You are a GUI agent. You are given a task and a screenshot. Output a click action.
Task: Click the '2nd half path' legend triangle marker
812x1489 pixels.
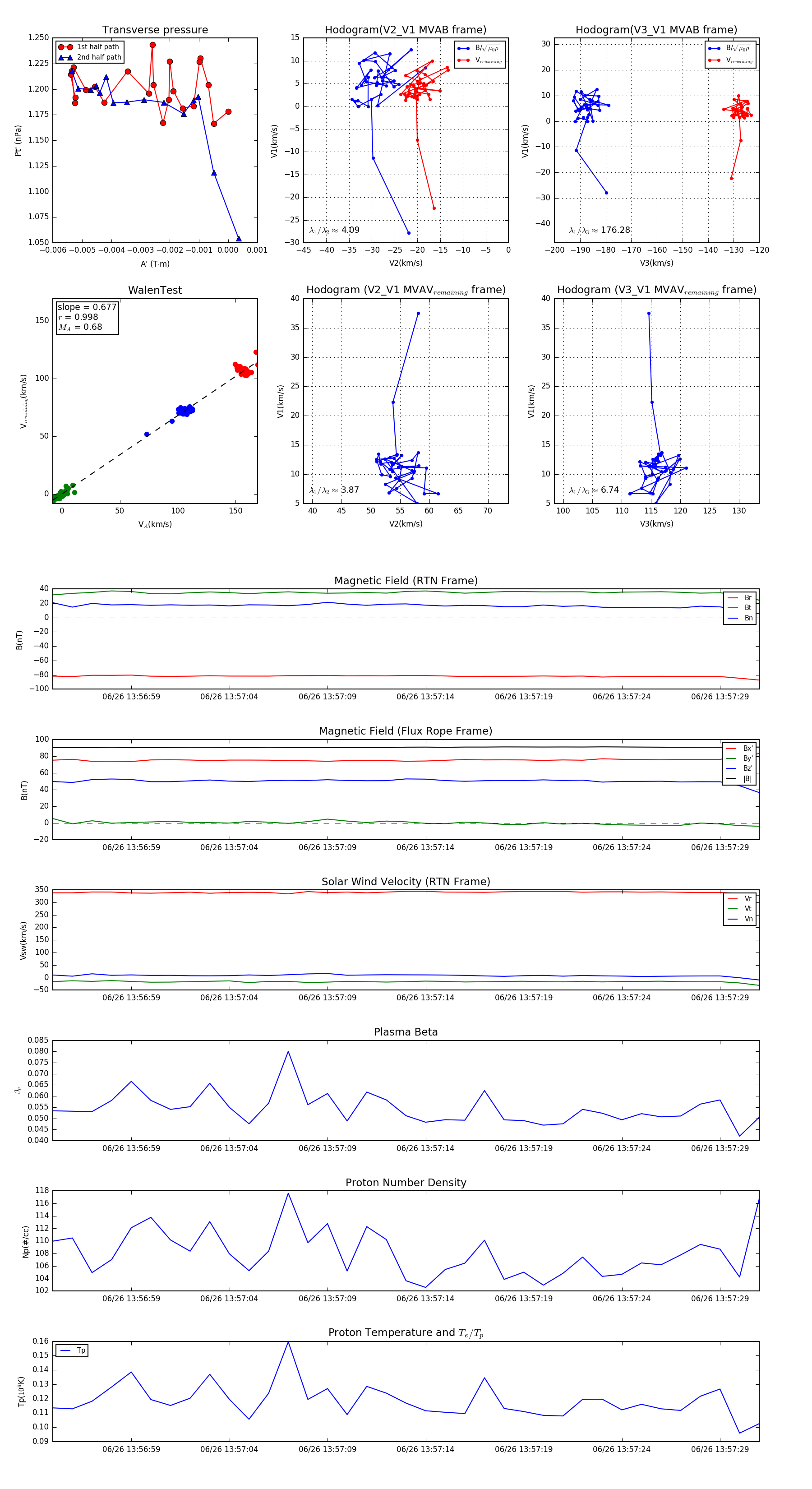pyautogui.click(x=65, y=57)
